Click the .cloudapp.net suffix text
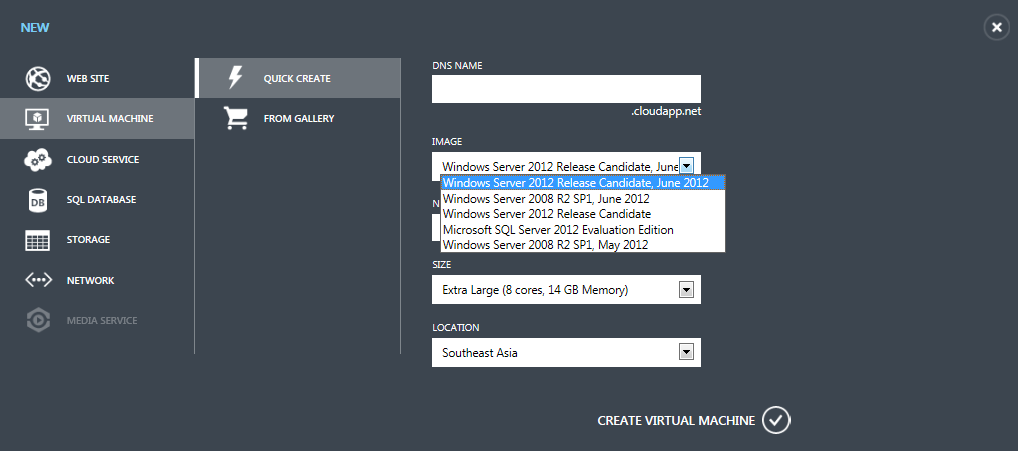The height and width of the screenshot is (451, 1018). (x=666, y=112)
